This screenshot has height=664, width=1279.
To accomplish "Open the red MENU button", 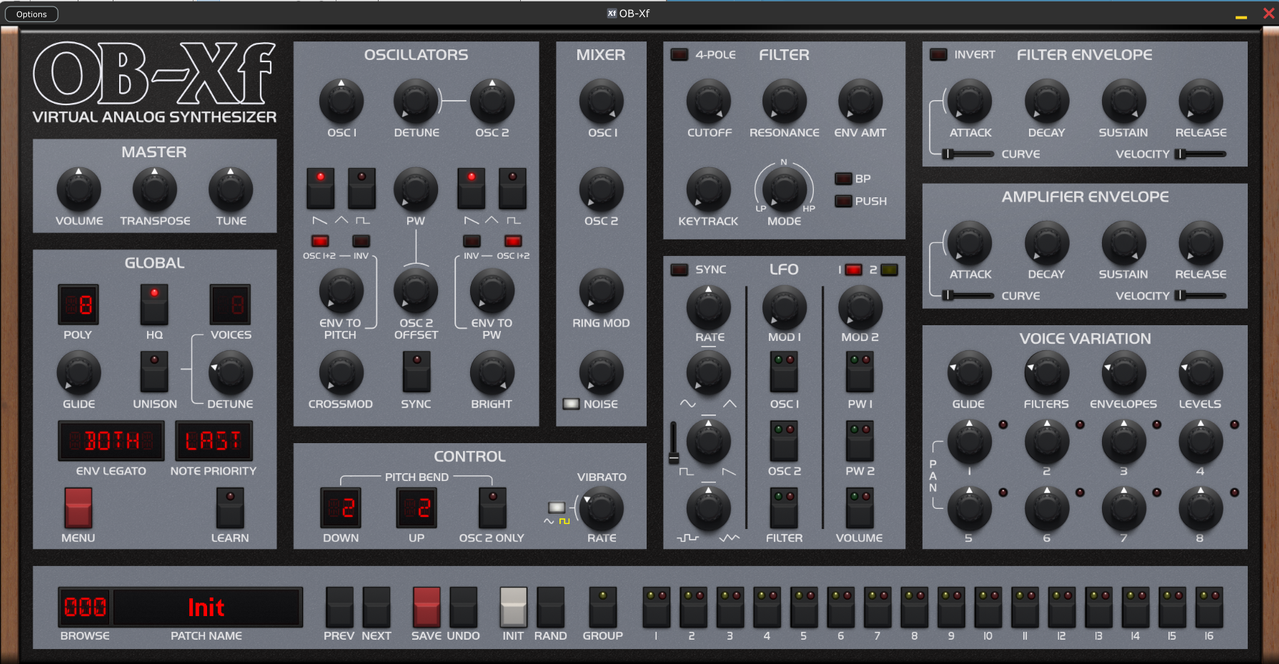I will coord(78,508).
